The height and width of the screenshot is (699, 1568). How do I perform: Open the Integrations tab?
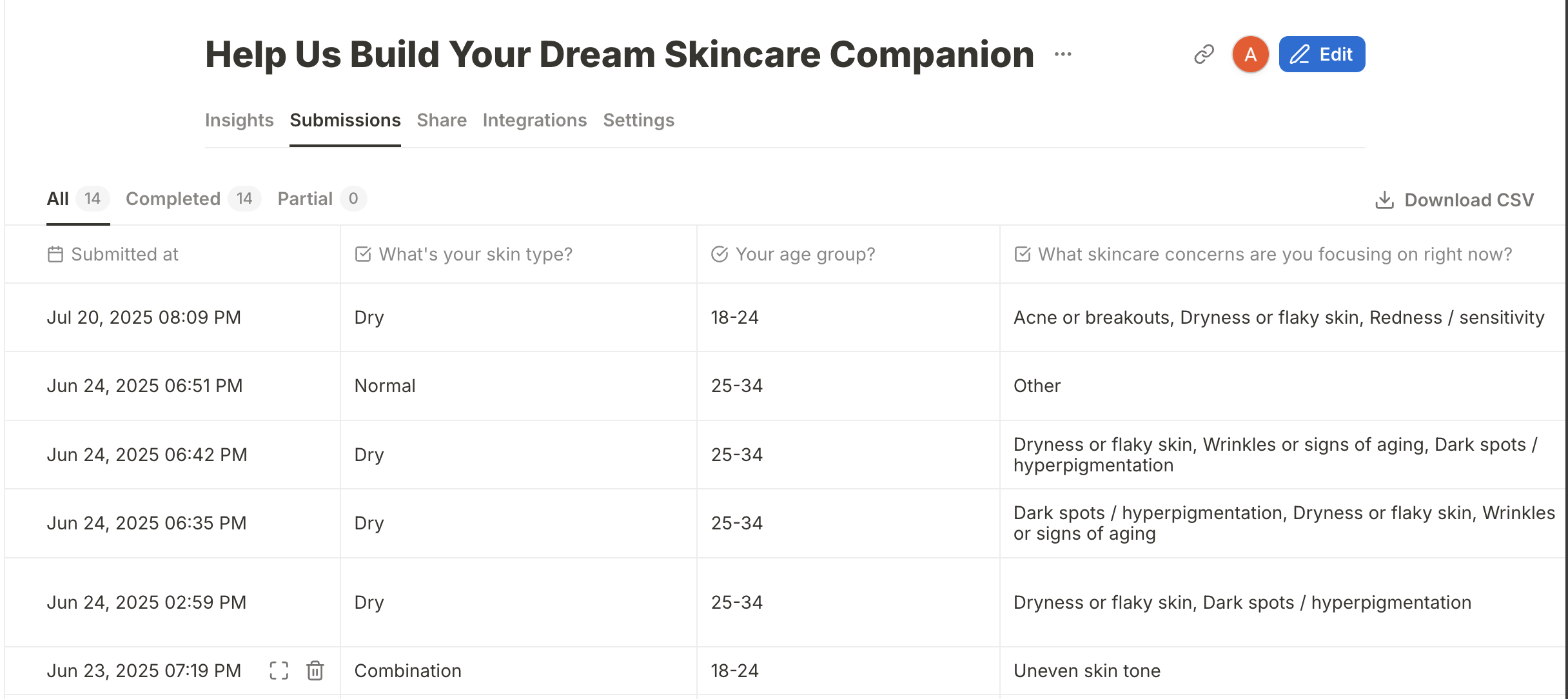(x=534, y=120)
